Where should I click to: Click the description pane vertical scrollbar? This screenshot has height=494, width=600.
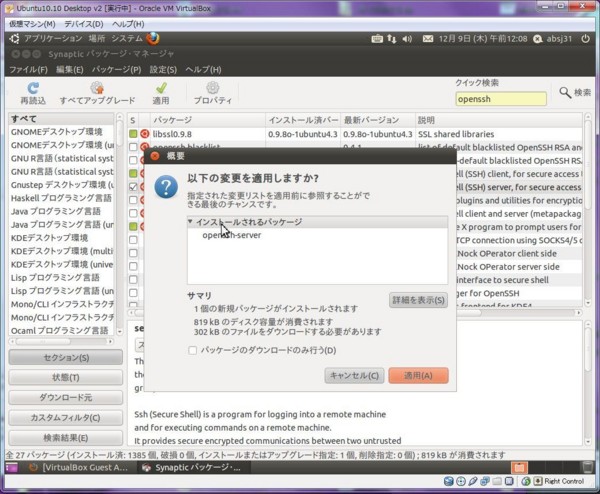coord(588,384)
